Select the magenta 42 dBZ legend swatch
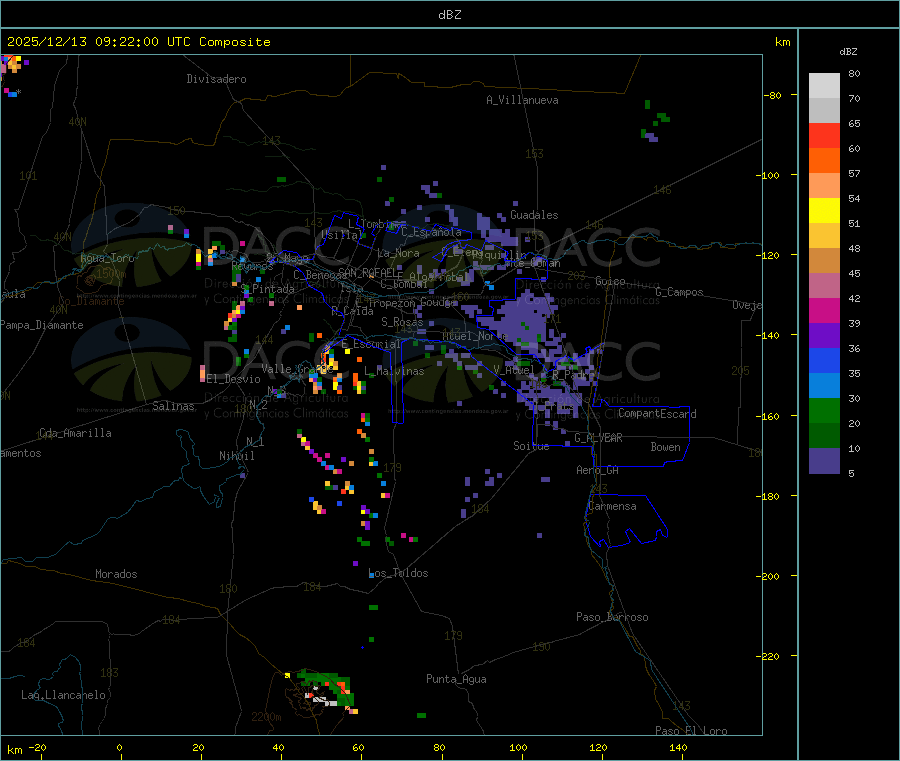 (x=824, y=310)
